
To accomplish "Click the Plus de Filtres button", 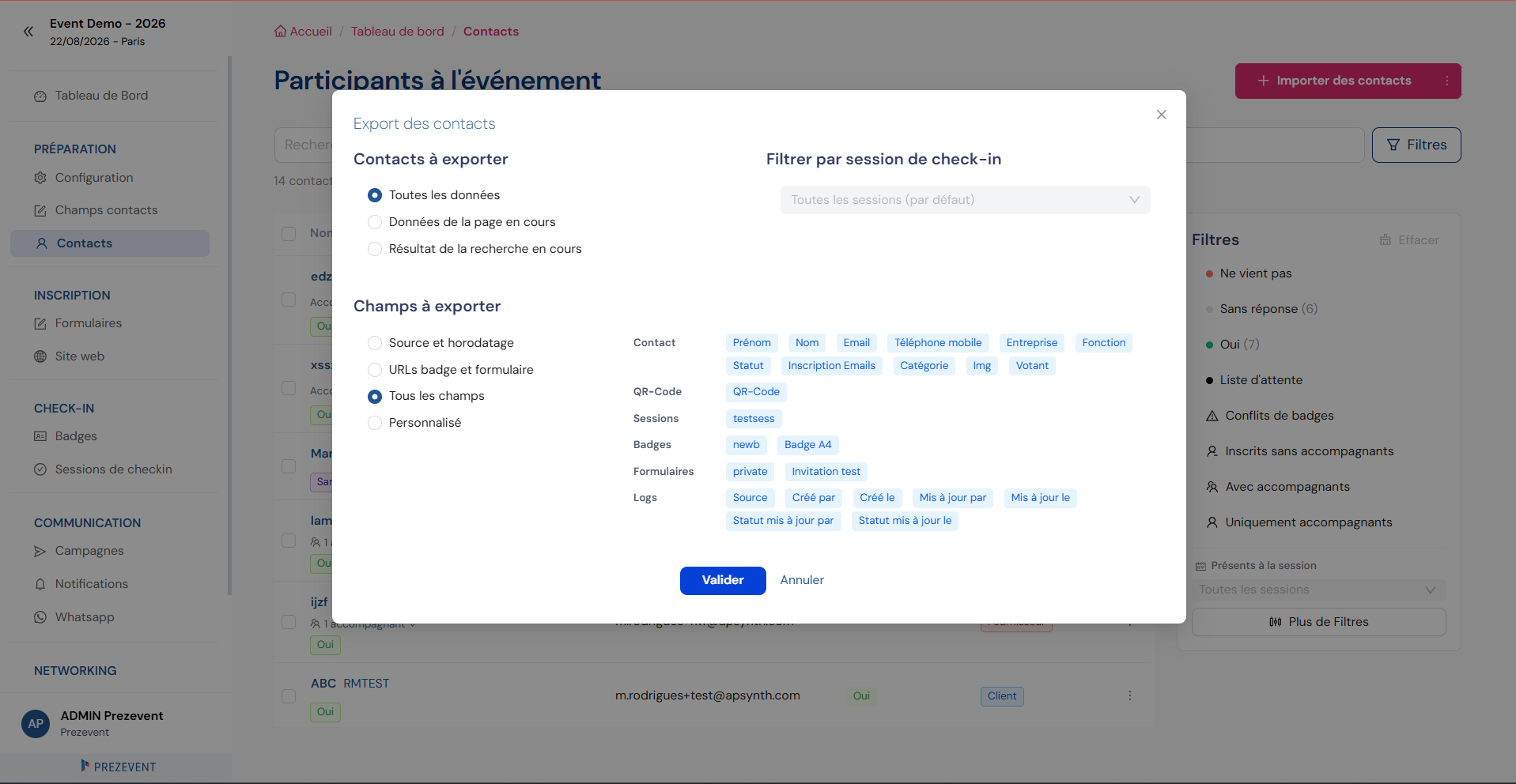I will (x=1318, y=622).
